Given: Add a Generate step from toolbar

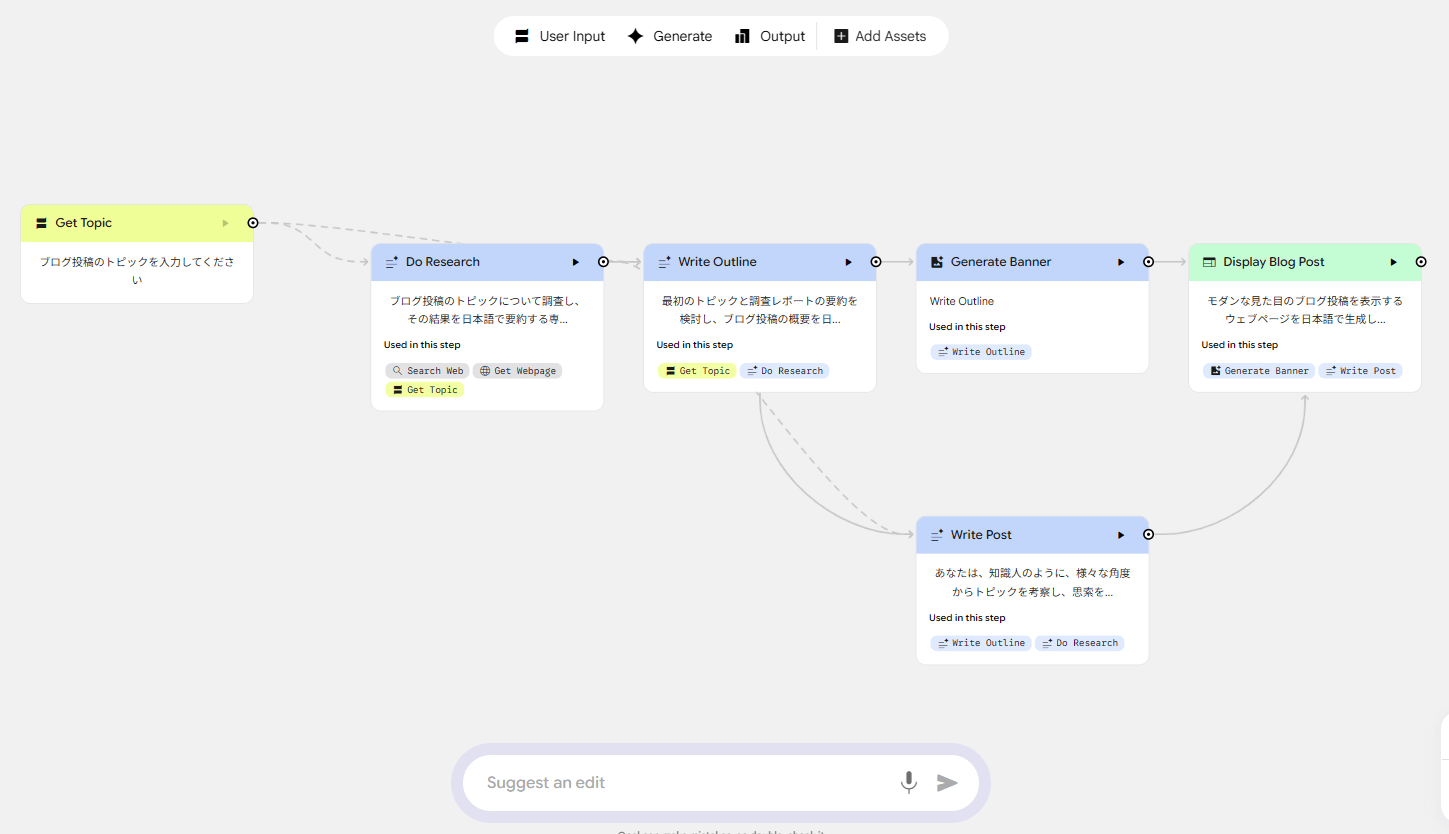Looking at the screenshot, I should click(669, 36).
